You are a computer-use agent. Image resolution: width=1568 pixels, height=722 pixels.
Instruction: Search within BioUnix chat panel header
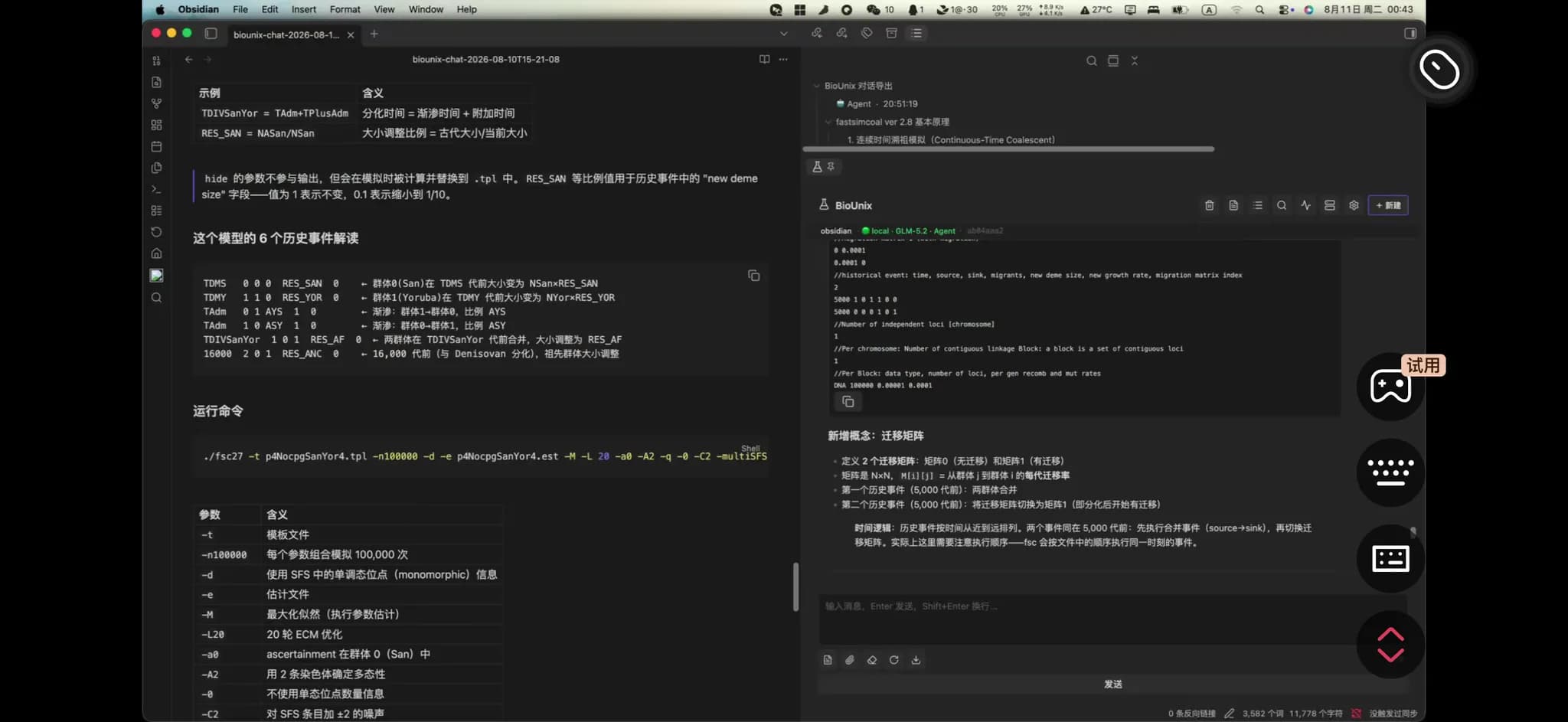point(1282,205)
